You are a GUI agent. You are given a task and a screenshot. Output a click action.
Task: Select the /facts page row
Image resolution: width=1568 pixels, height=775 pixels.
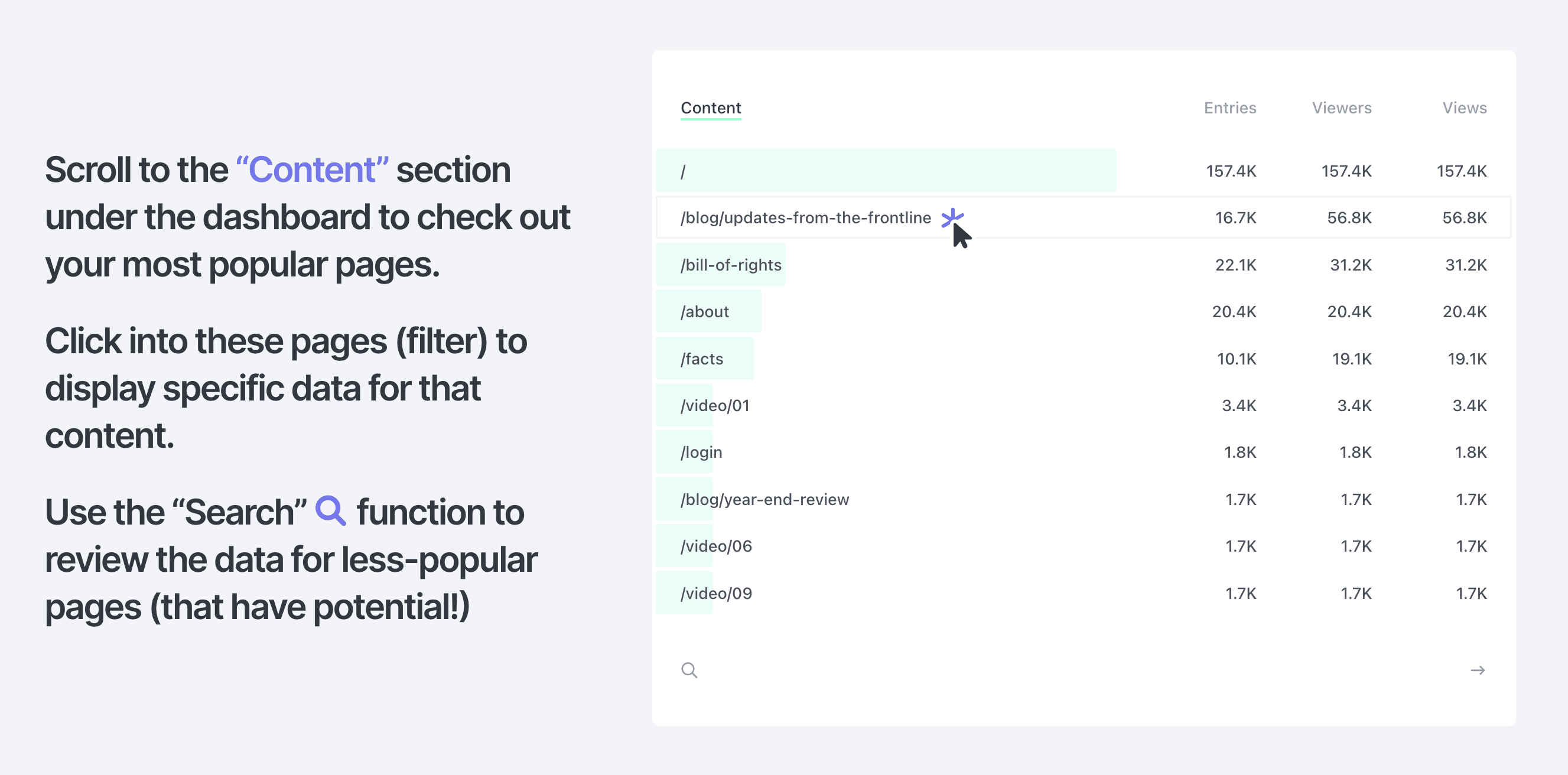pos(702,359)
